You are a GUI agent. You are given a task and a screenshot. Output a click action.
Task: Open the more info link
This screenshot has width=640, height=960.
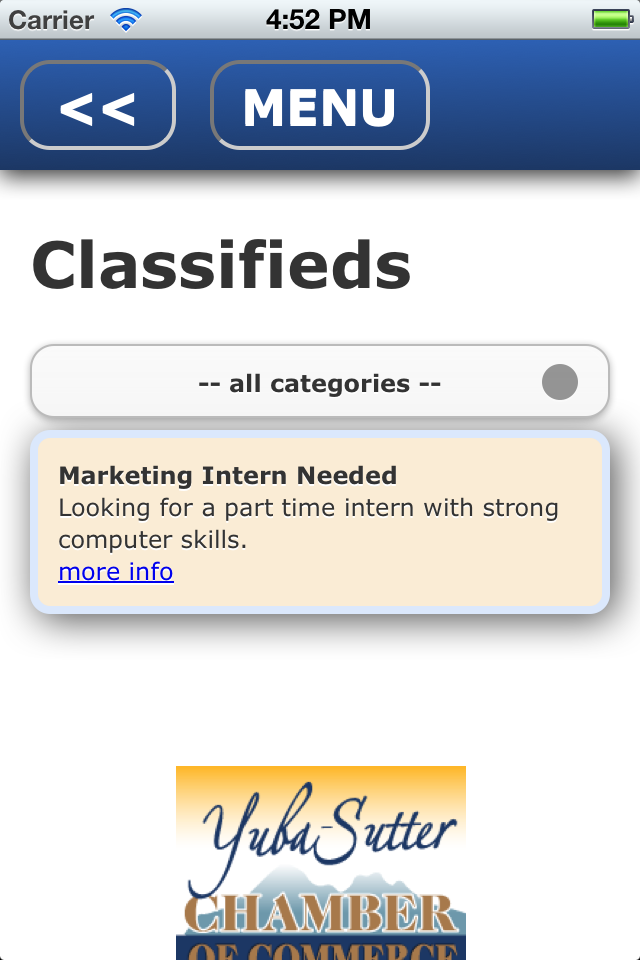(x=116, y=572)
